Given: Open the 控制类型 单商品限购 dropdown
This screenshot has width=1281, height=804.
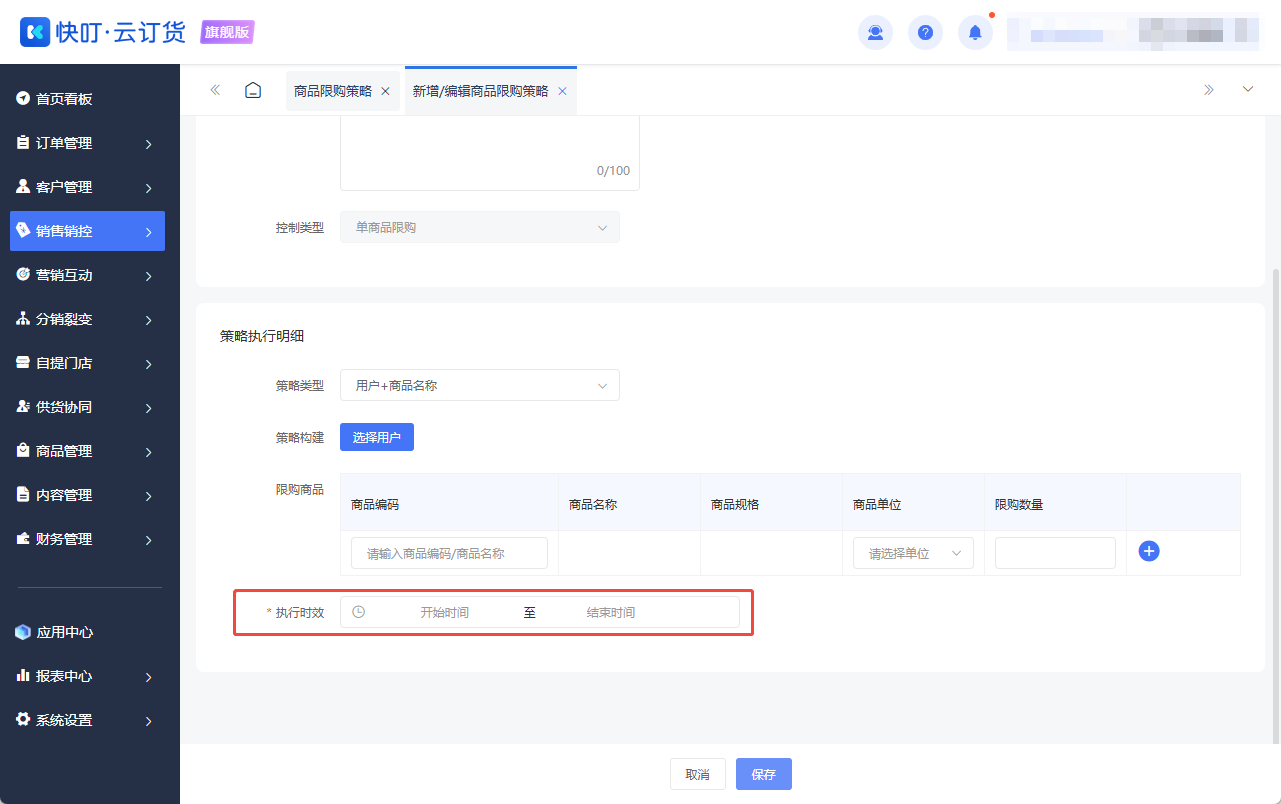Looking at the screenshot, I should click(480, 227).
